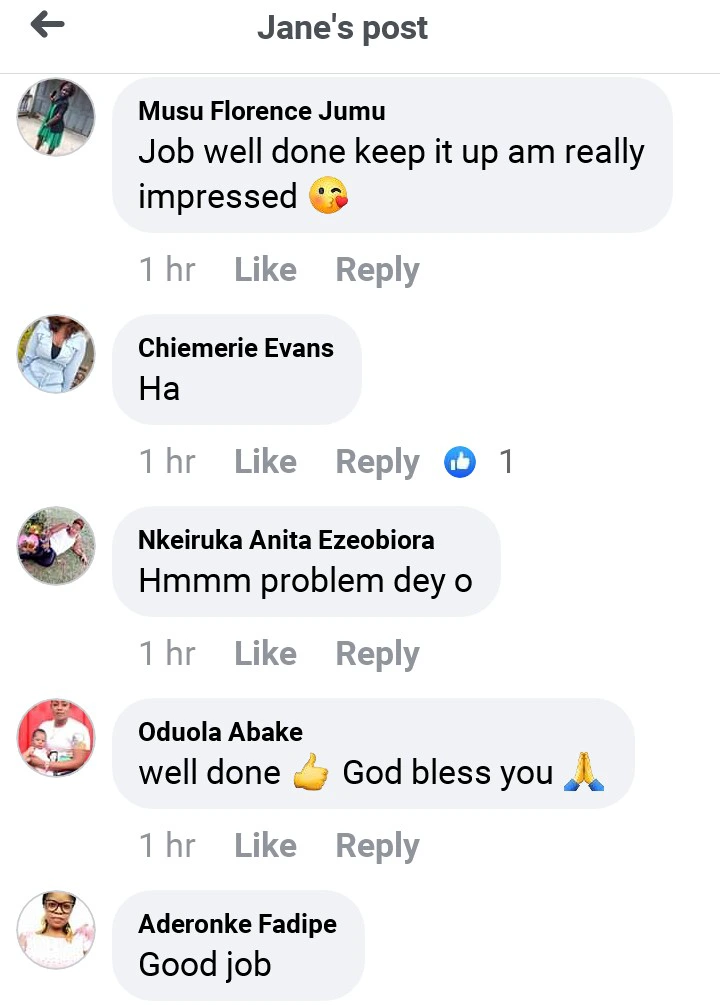Select the Aderonke Fadipe name link
This screenshot has height=1005, width=720.
[x=237, y=924]
